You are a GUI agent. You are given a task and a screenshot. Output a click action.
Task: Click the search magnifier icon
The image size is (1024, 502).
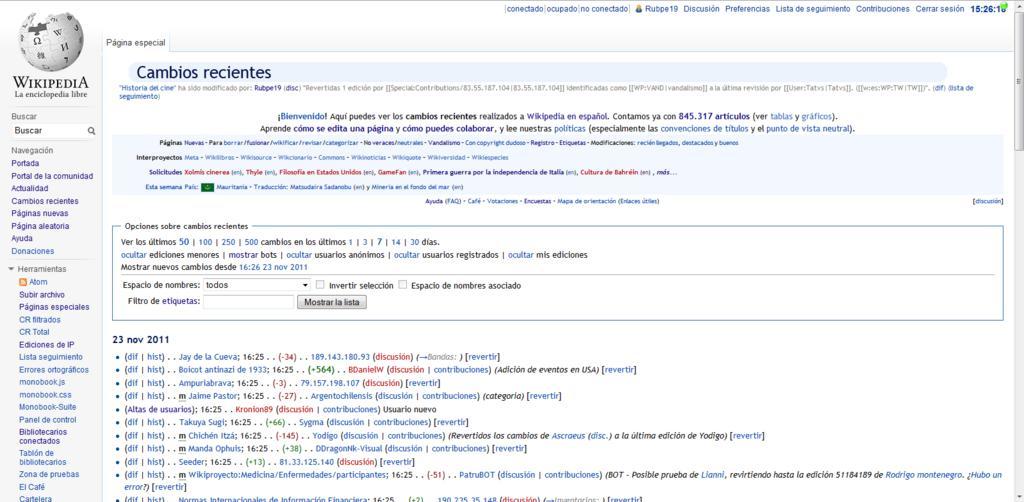(91, 131)
